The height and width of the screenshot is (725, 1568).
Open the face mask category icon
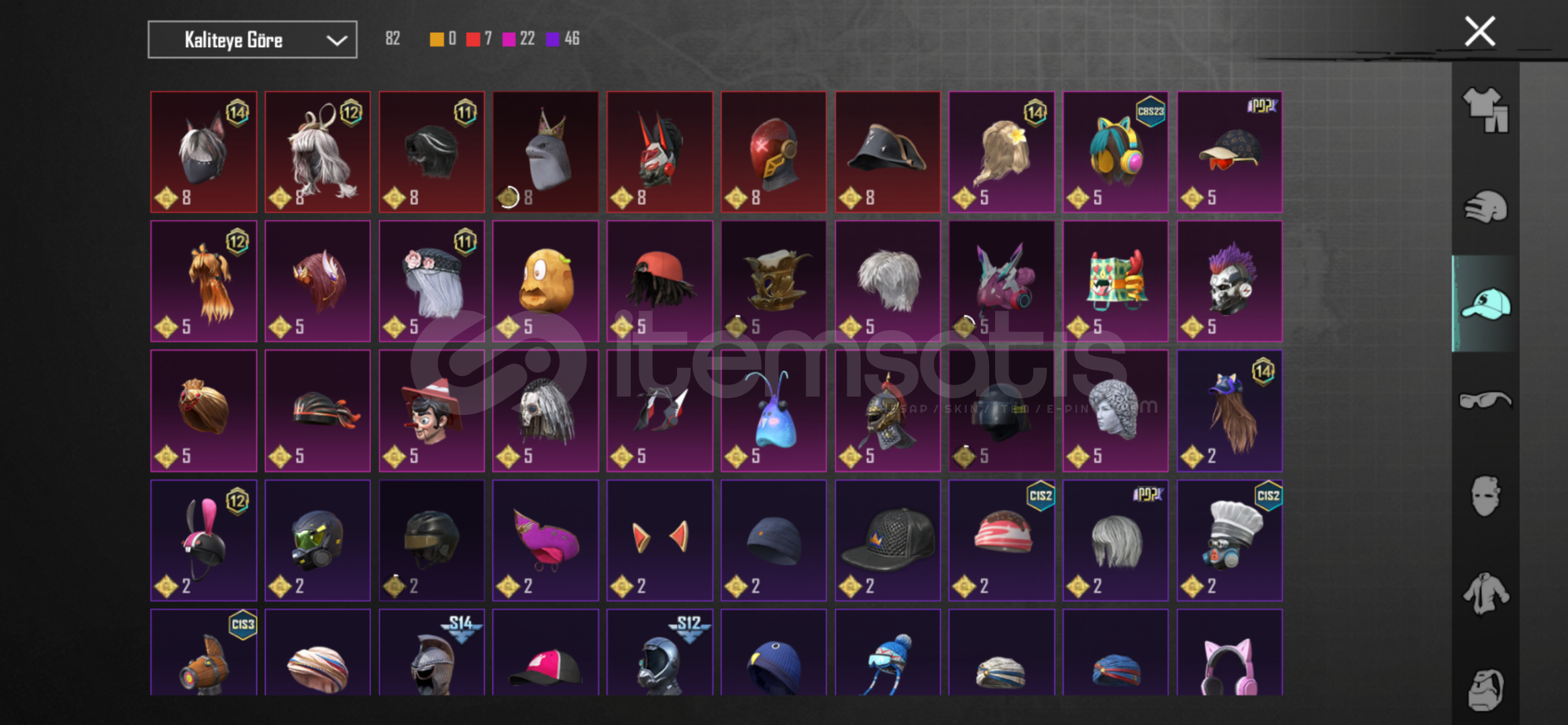point(1485,496)
